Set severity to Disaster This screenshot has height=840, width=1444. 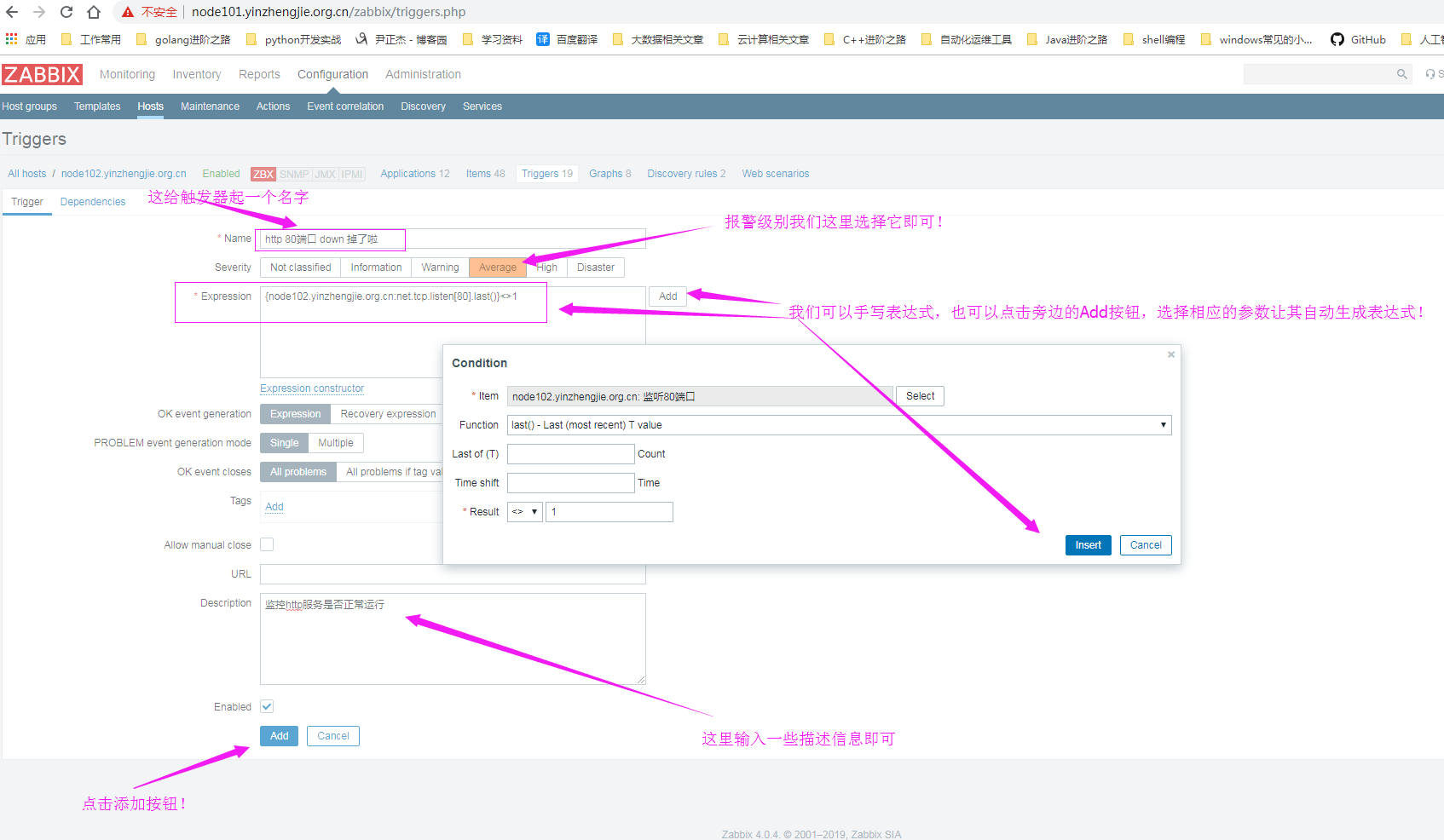(x=595, y=268)
